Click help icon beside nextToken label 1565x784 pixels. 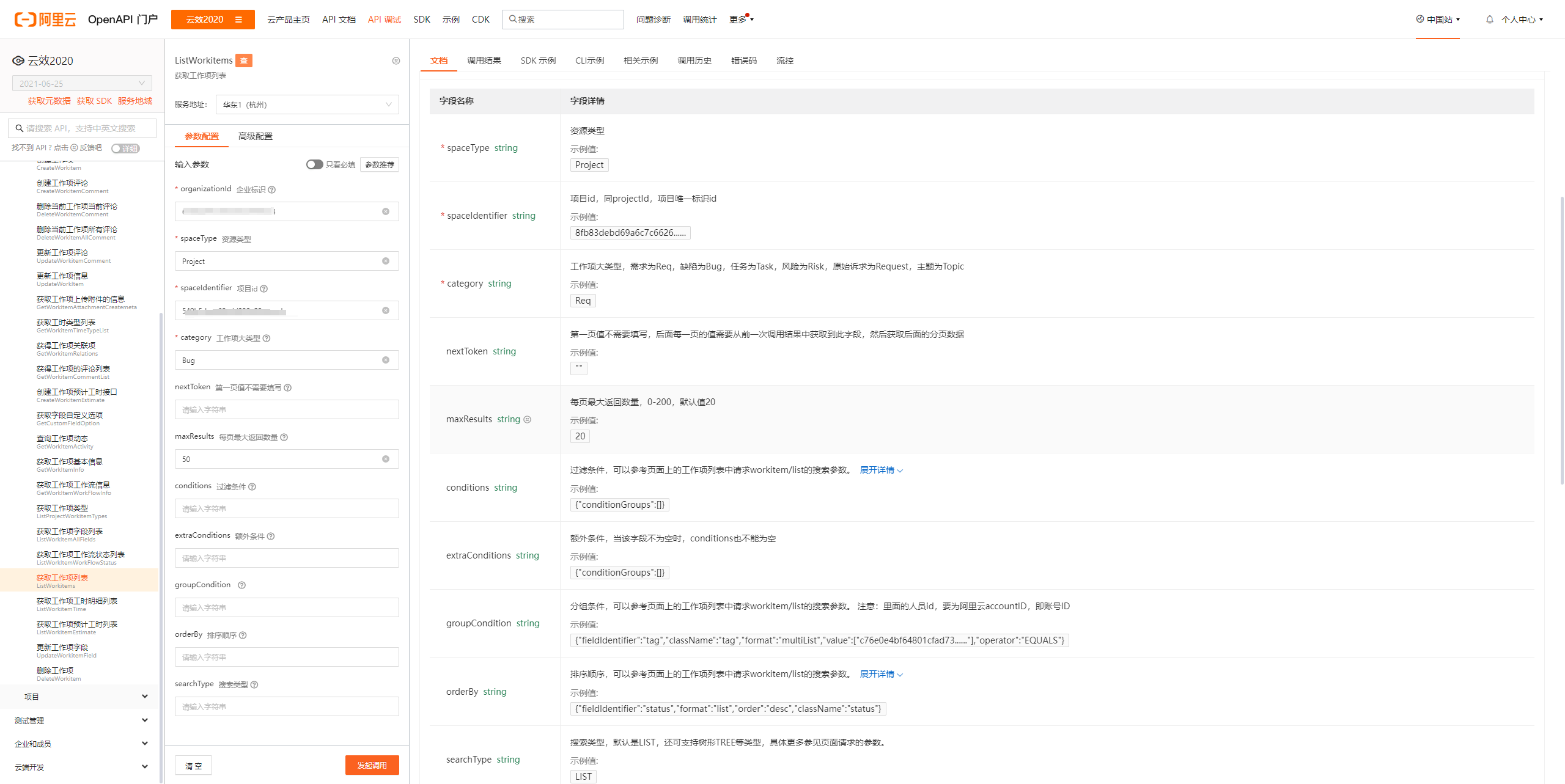[x=288, y=387]
